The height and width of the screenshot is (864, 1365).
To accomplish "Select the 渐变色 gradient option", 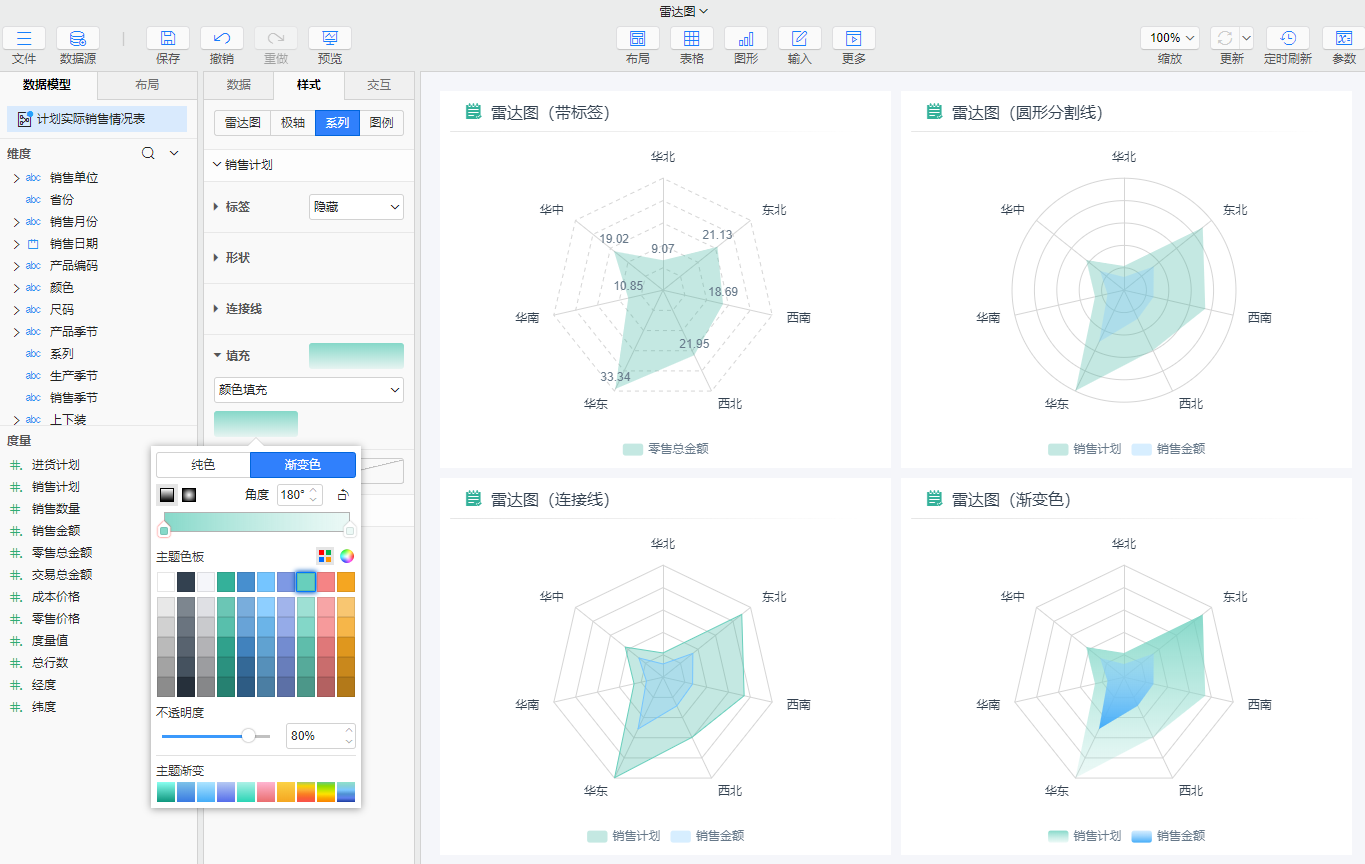I will (303, 465).
